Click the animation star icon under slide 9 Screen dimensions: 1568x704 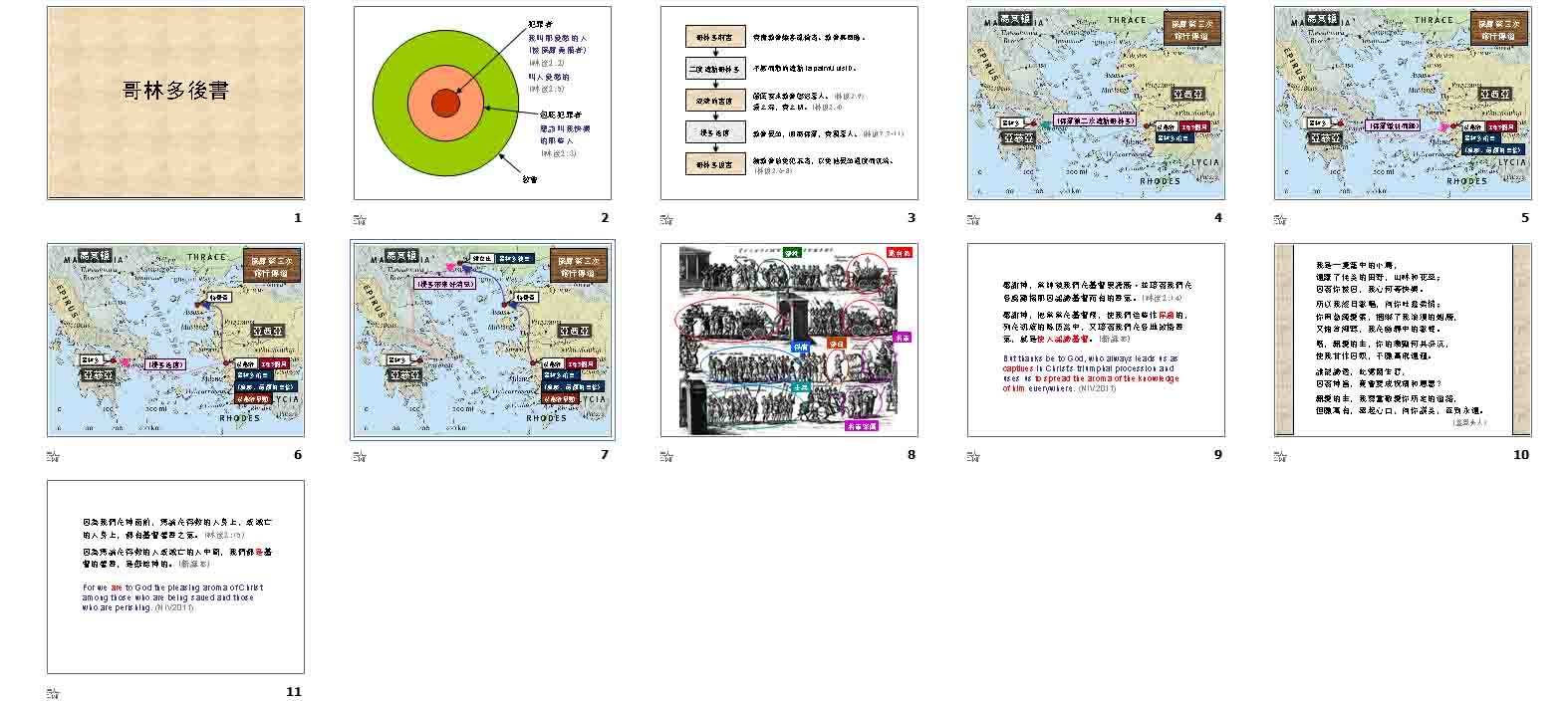973,456
